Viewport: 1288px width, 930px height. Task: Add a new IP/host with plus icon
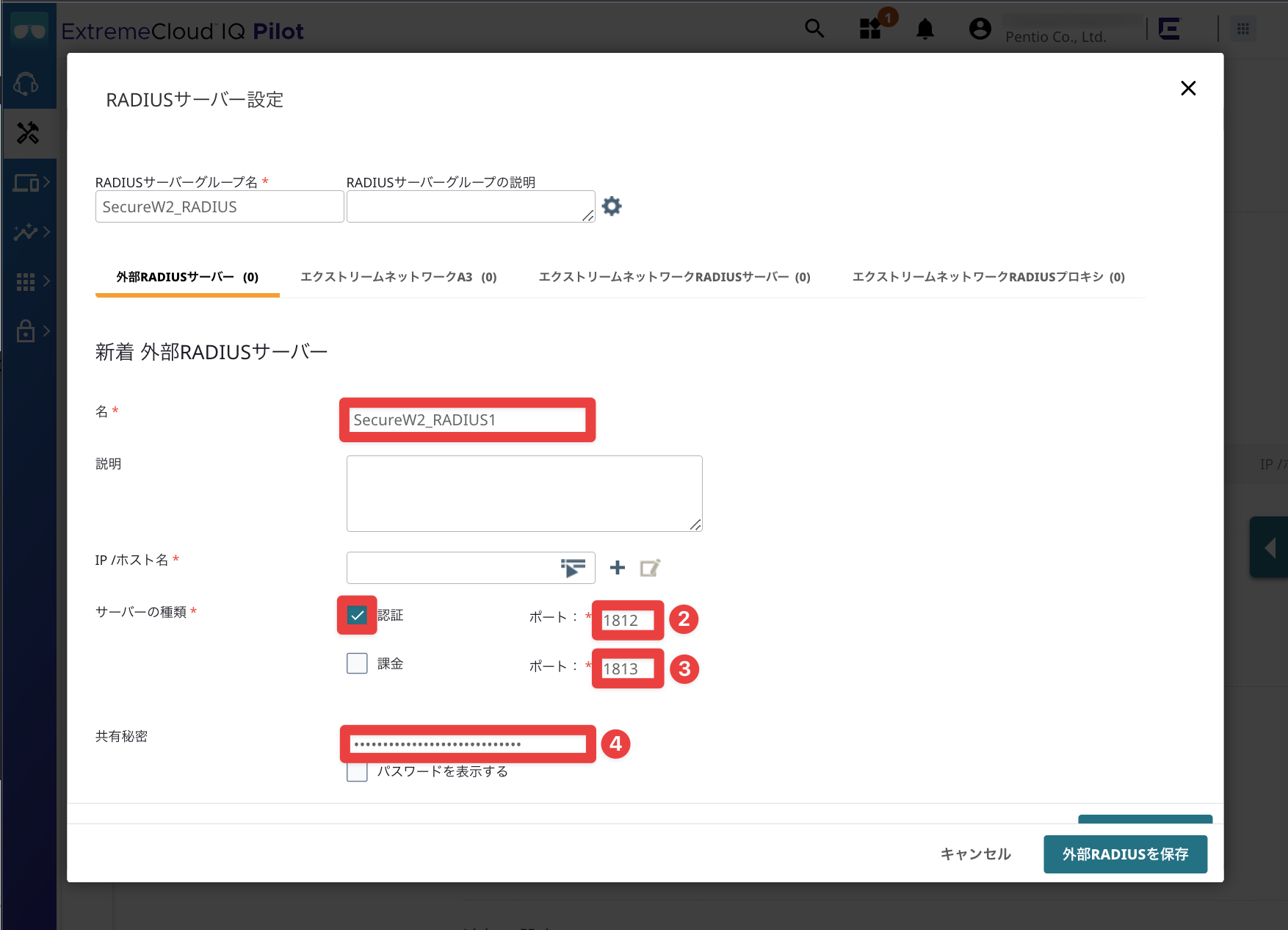[x=618, y=567]
